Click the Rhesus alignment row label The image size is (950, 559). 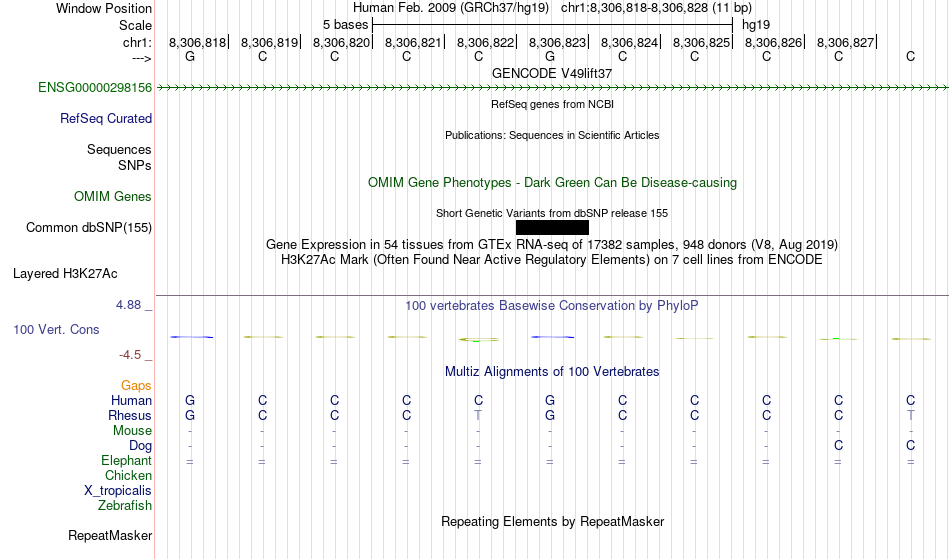(x=130, y=415)
